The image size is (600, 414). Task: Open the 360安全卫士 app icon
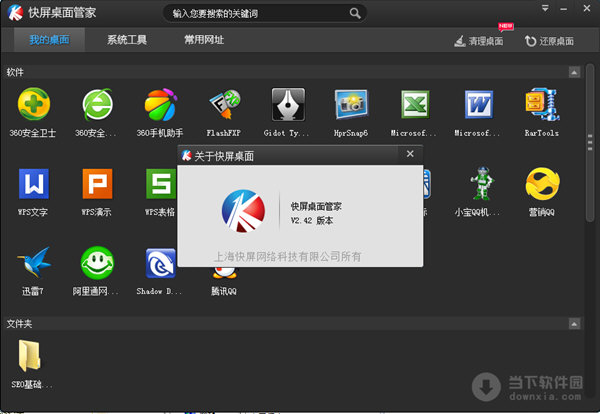33,104
